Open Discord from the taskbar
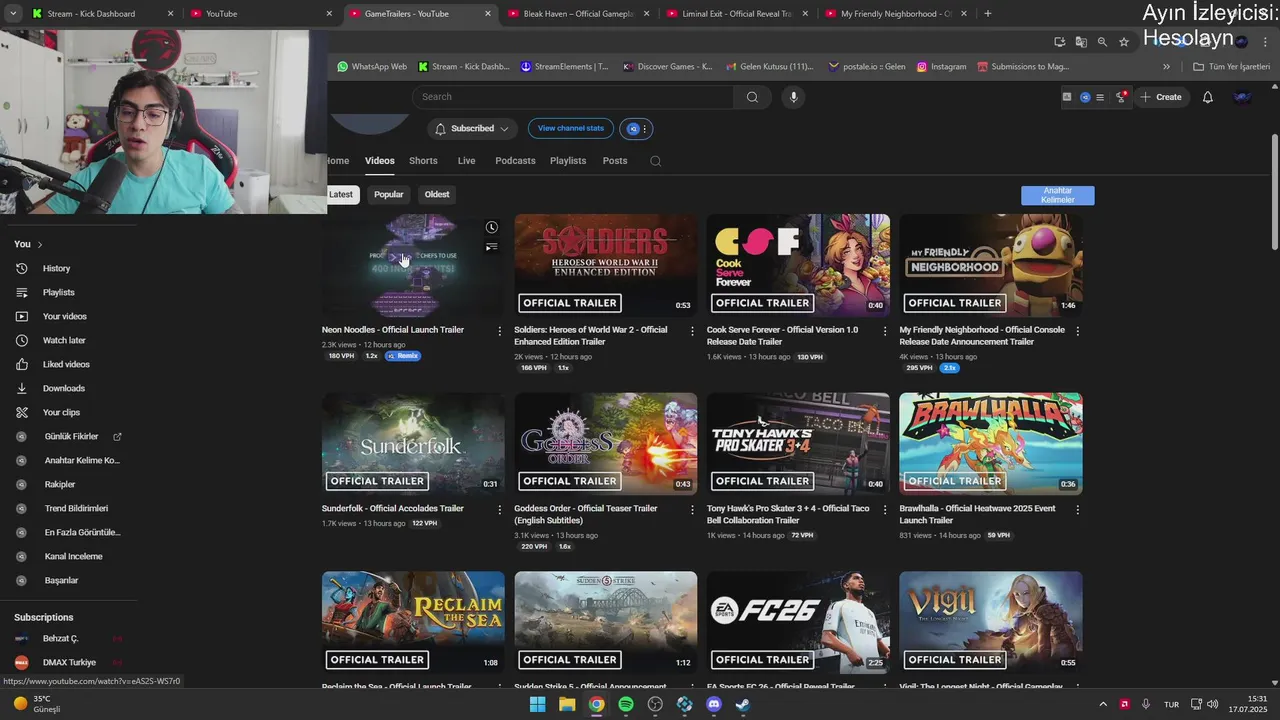 714,704
